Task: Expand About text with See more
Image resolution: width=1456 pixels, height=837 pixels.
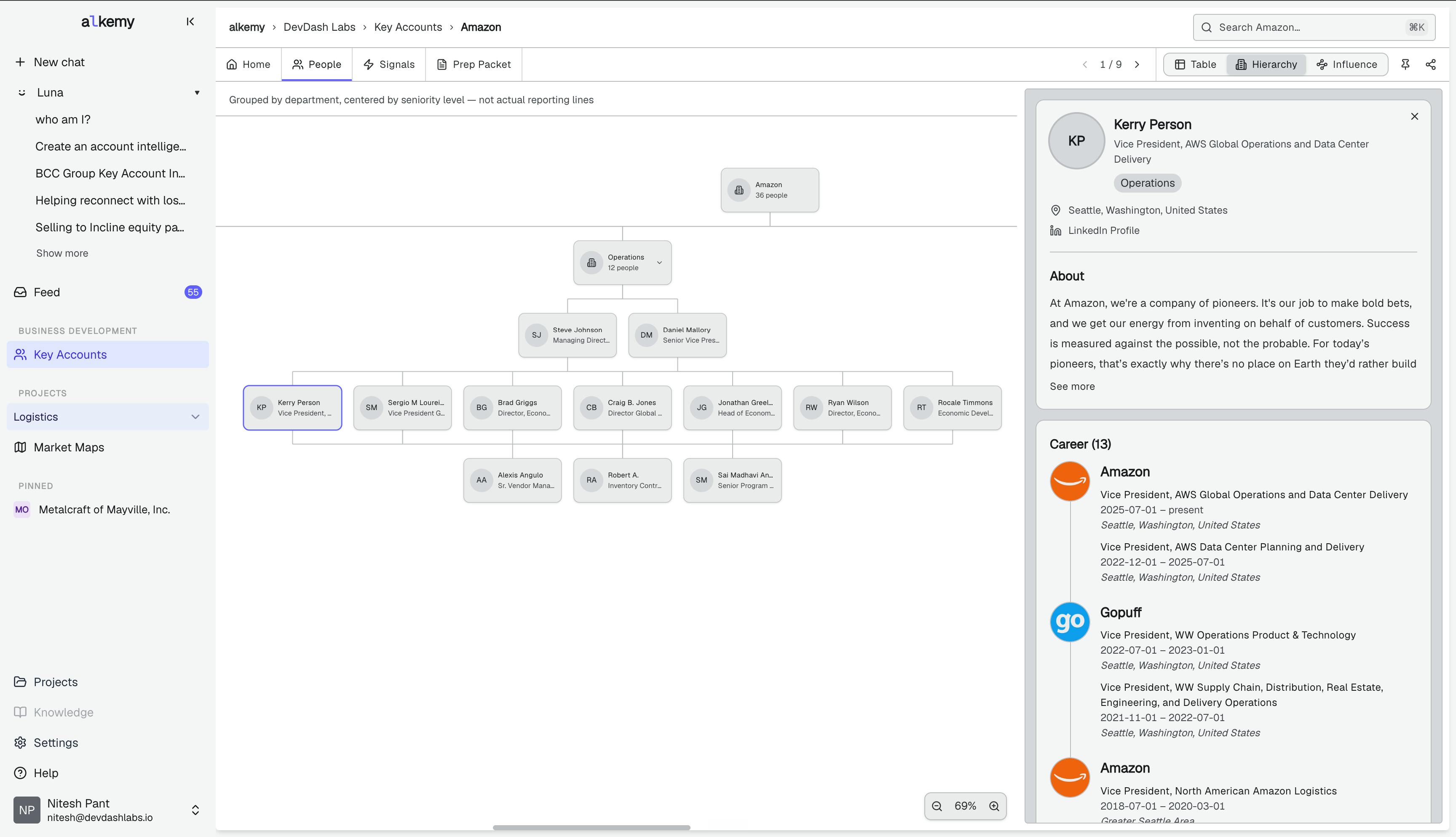Action: pos(1072,386)
